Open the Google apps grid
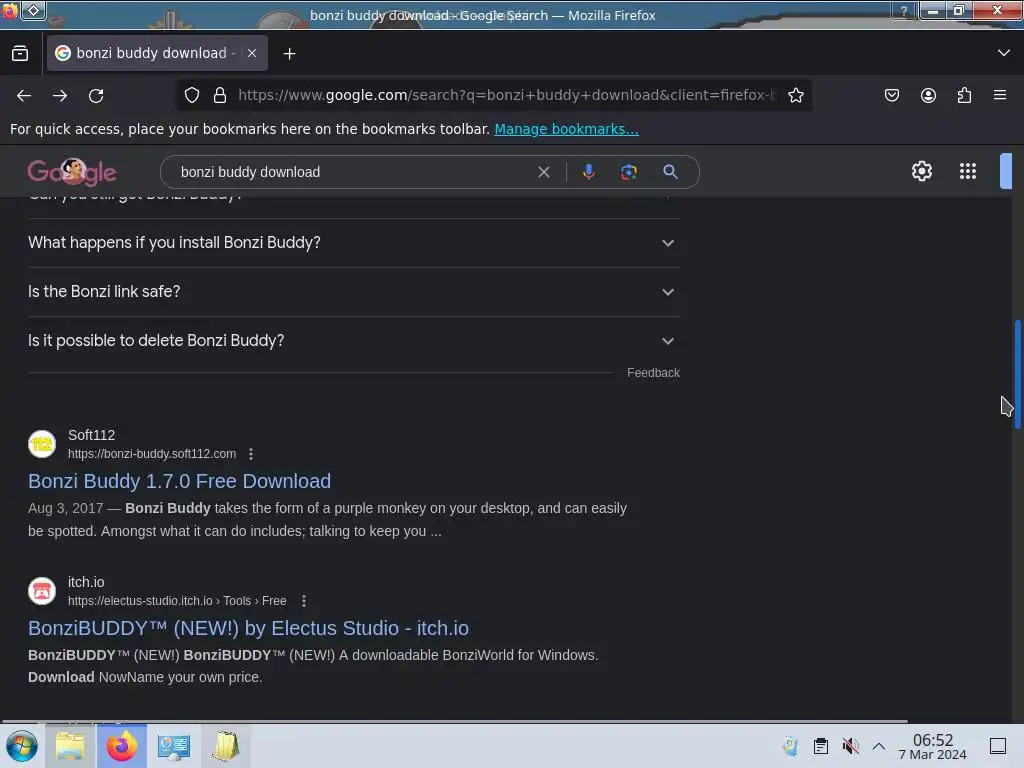 click(968, 171)
